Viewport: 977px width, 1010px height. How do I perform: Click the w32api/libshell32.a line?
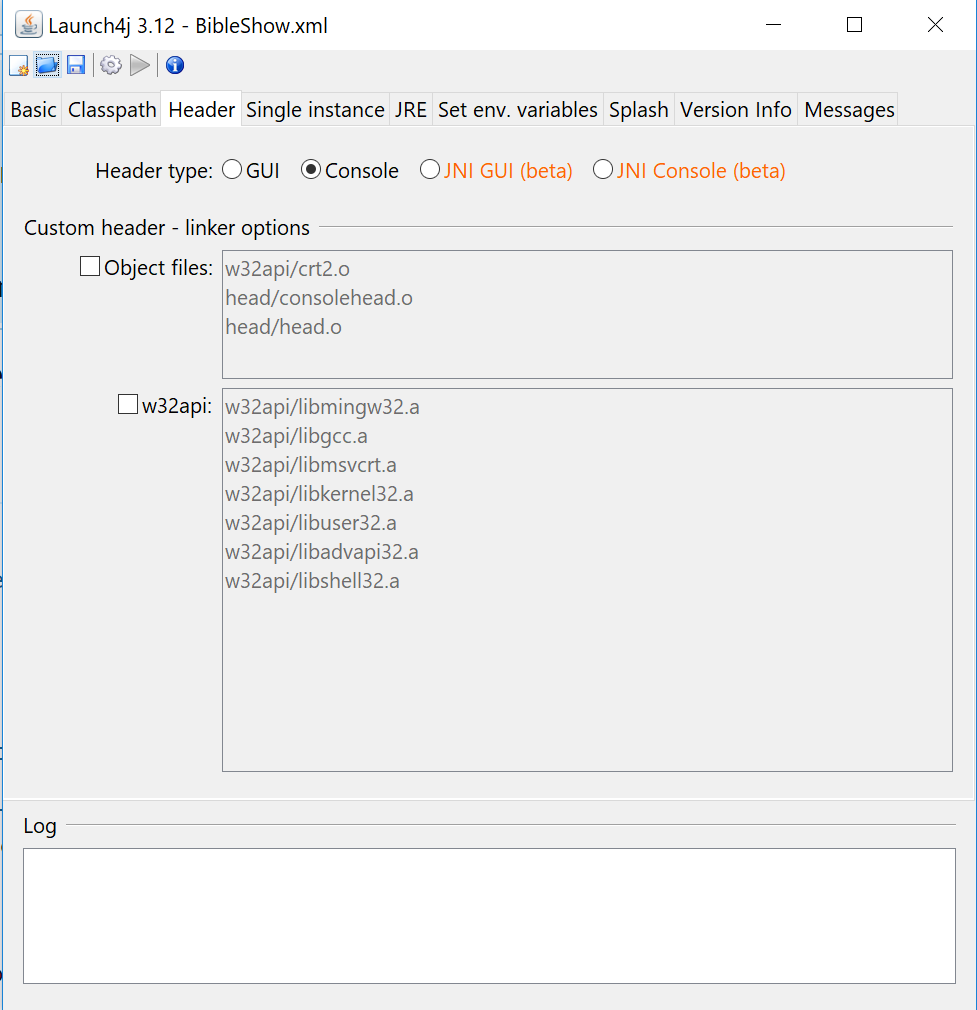312,581
